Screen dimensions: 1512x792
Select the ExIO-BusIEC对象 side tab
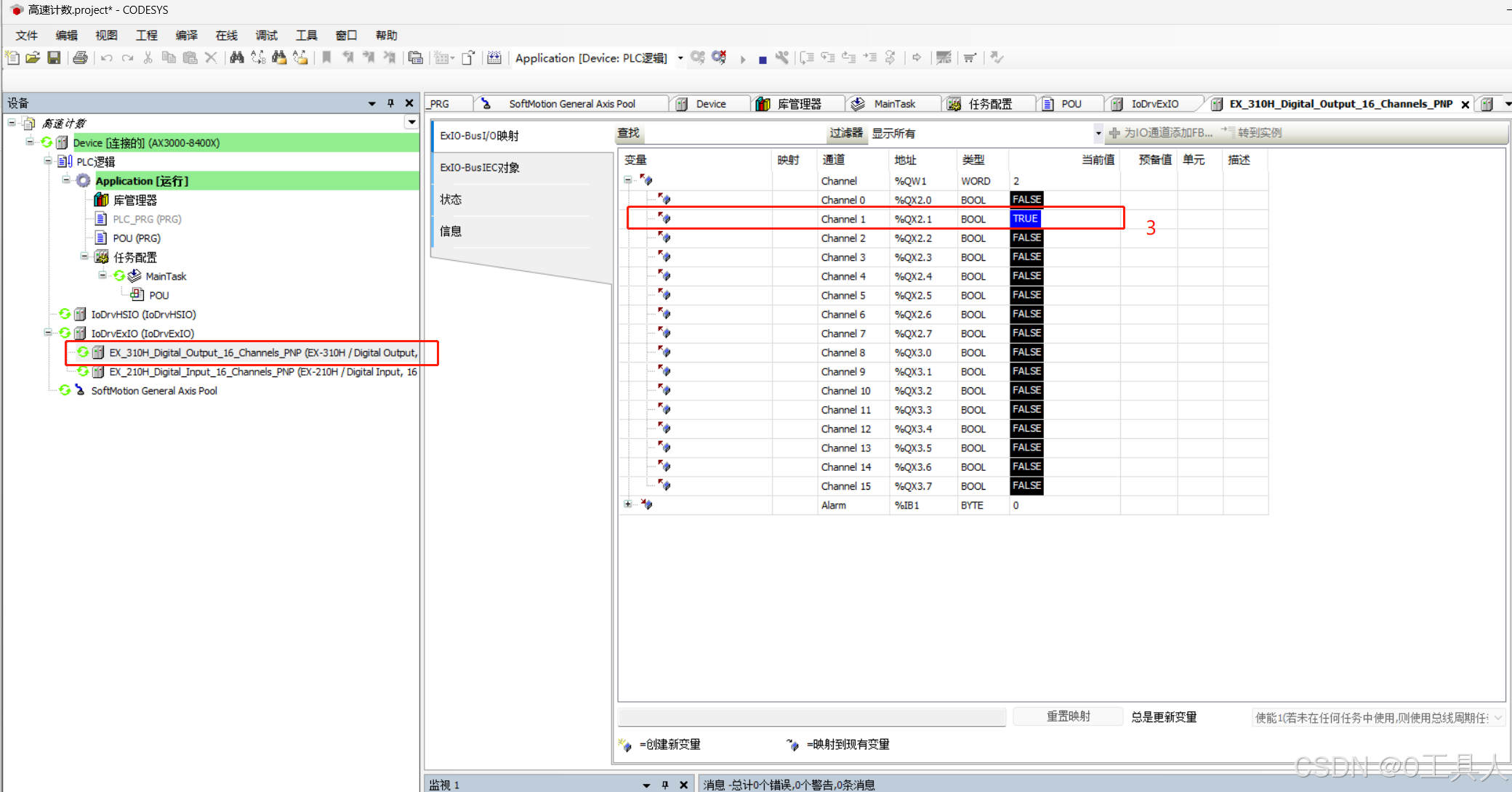click(480, 168)
